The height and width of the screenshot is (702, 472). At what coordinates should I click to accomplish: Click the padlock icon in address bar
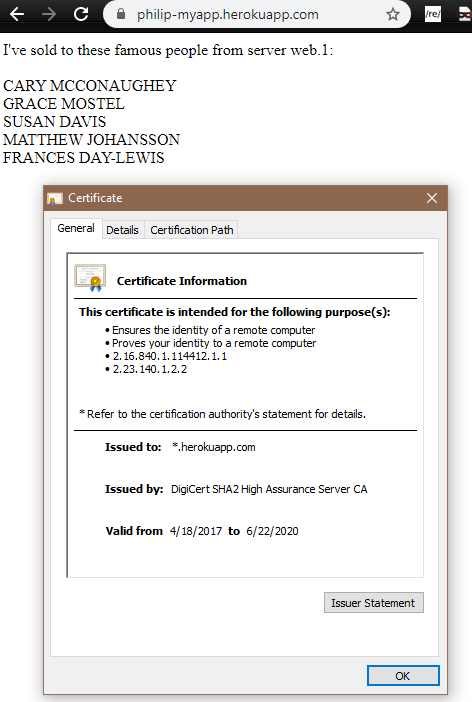(x=121, y=14)
